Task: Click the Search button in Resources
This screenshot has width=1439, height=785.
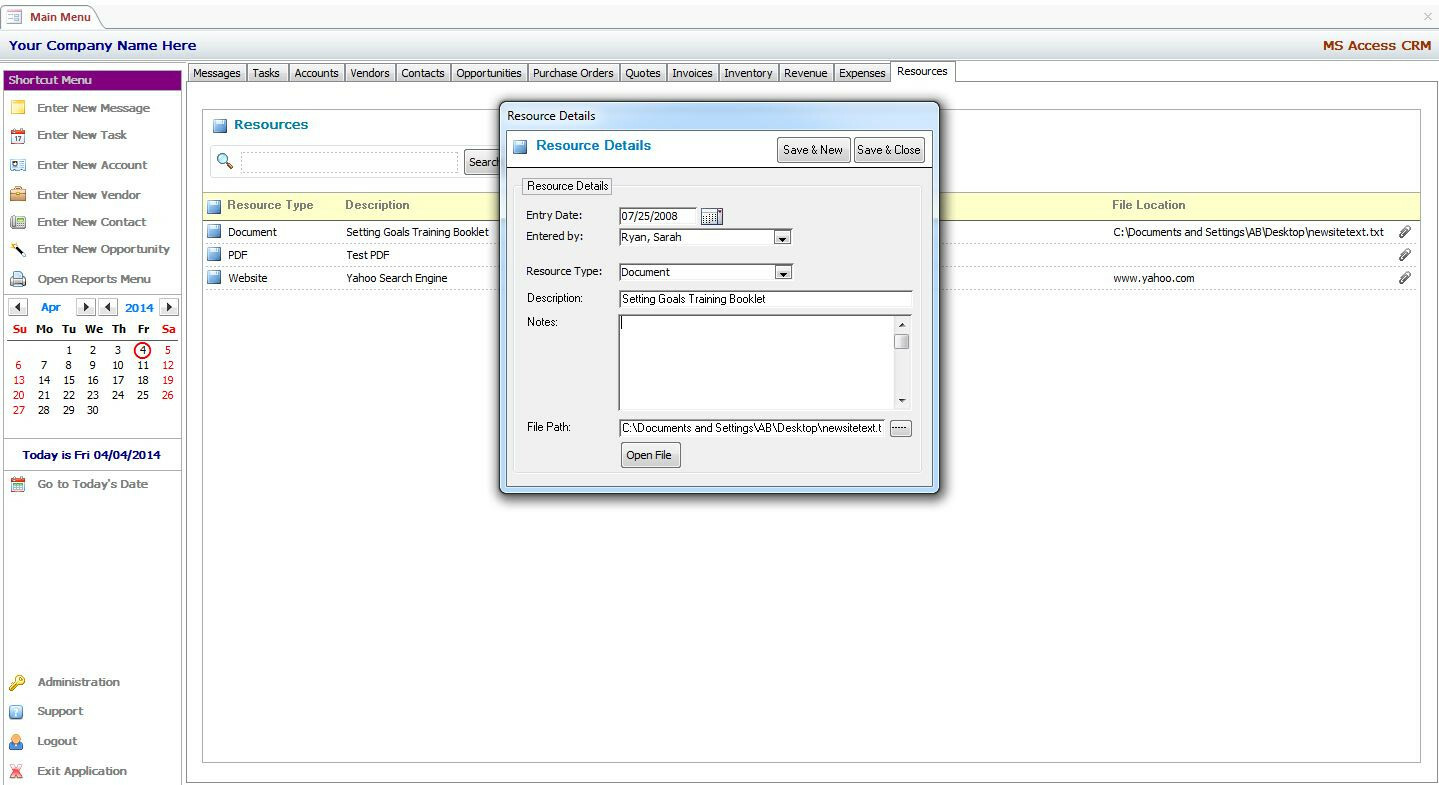Action: click(482, 162)
